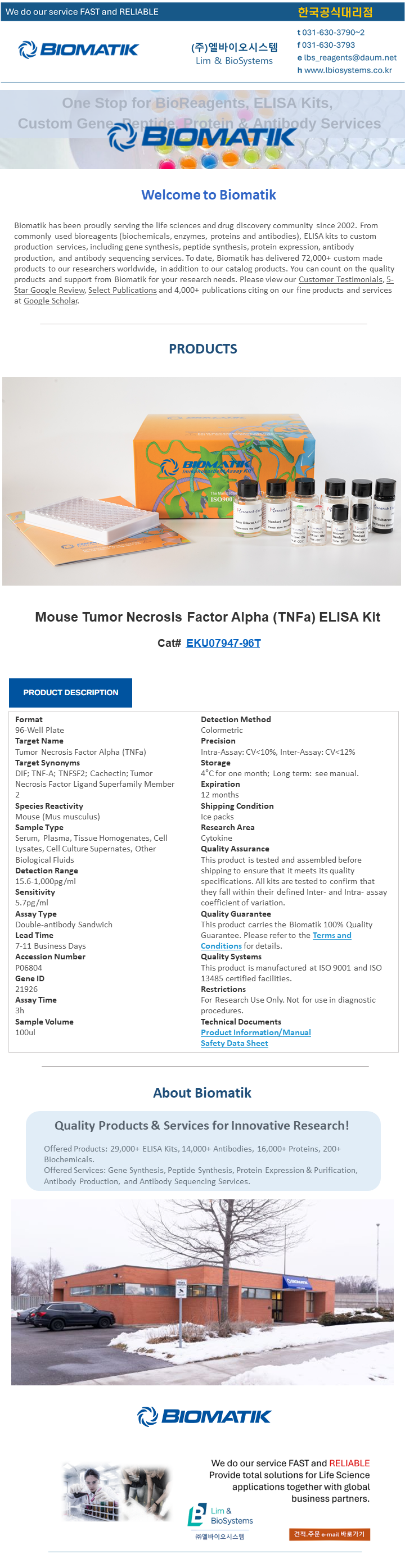Click the Biomatik banner logo image
Viewport: 405px width, 1568px height.
[202, 137]
